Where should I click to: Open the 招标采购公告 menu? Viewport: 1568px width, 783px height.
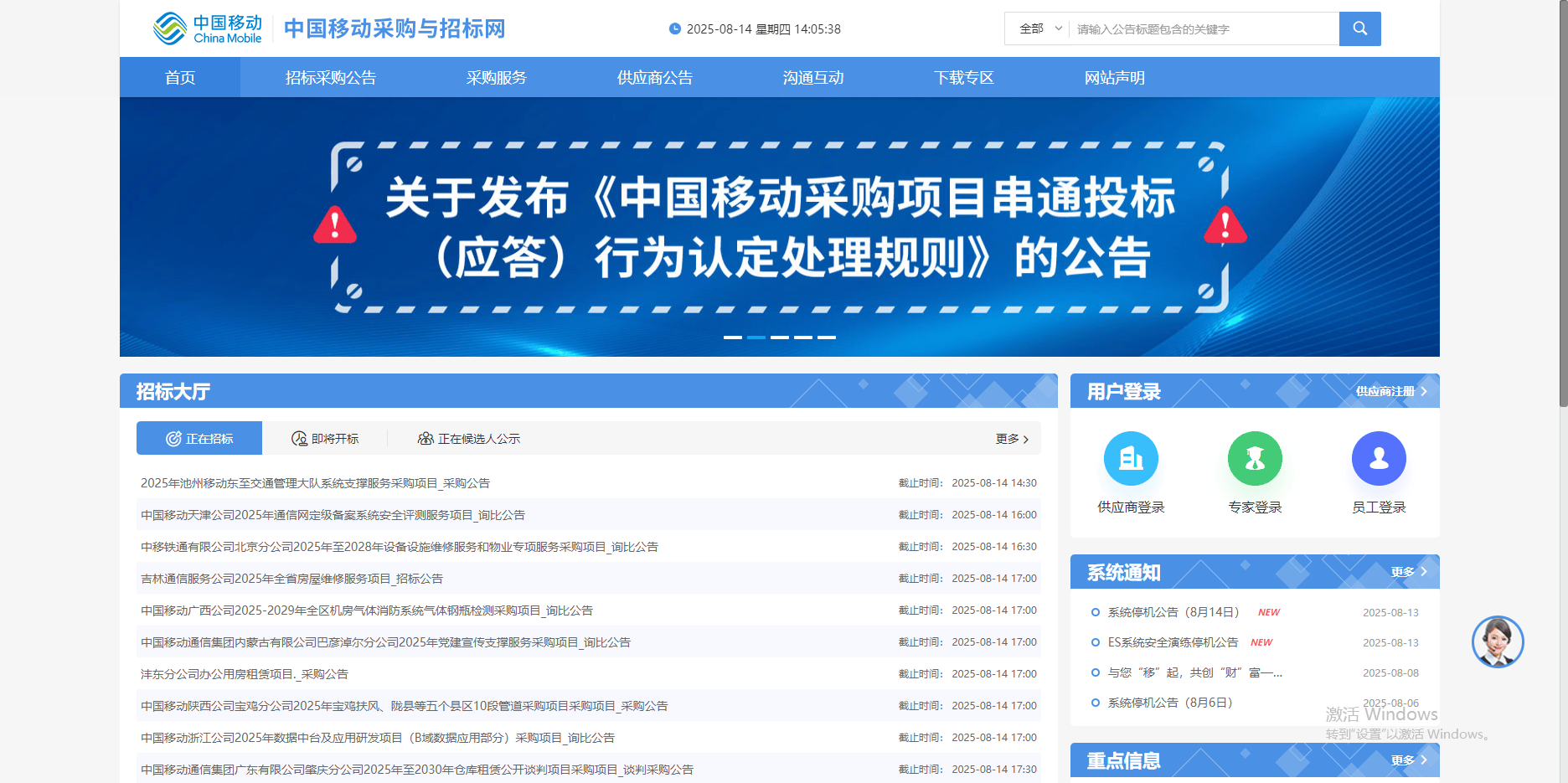coord(331,78)
